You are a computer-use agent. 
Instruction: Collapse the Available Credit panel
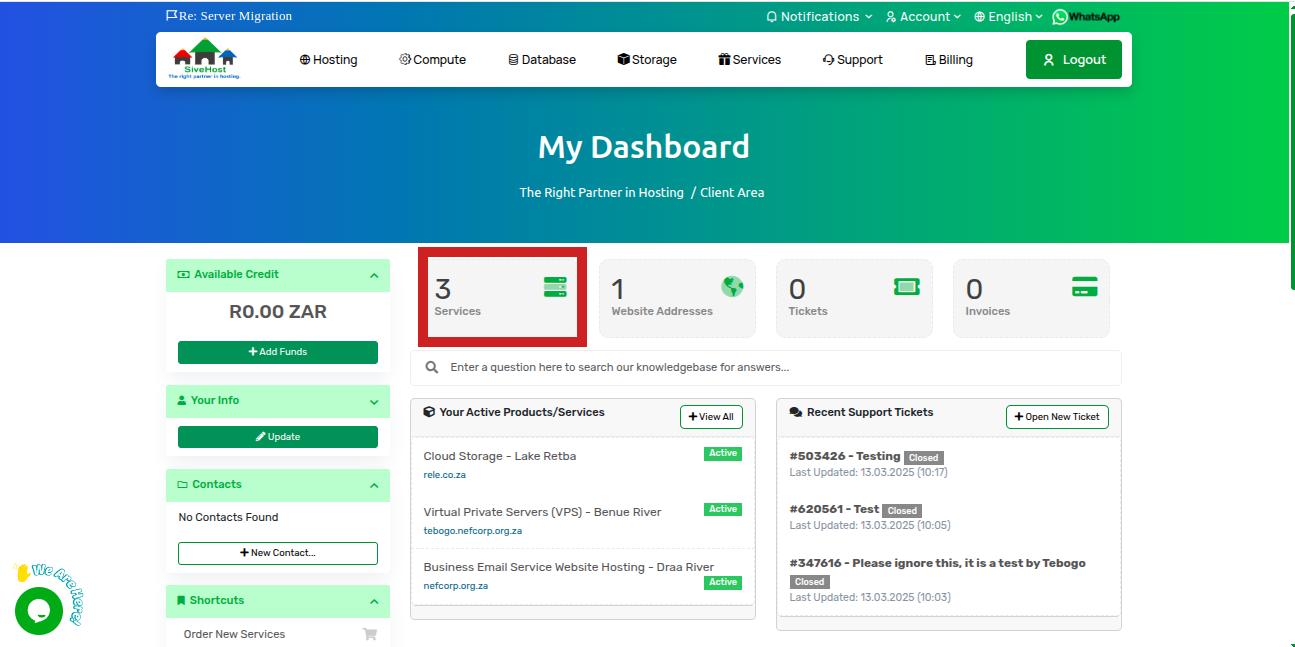[x=374, y=275]
